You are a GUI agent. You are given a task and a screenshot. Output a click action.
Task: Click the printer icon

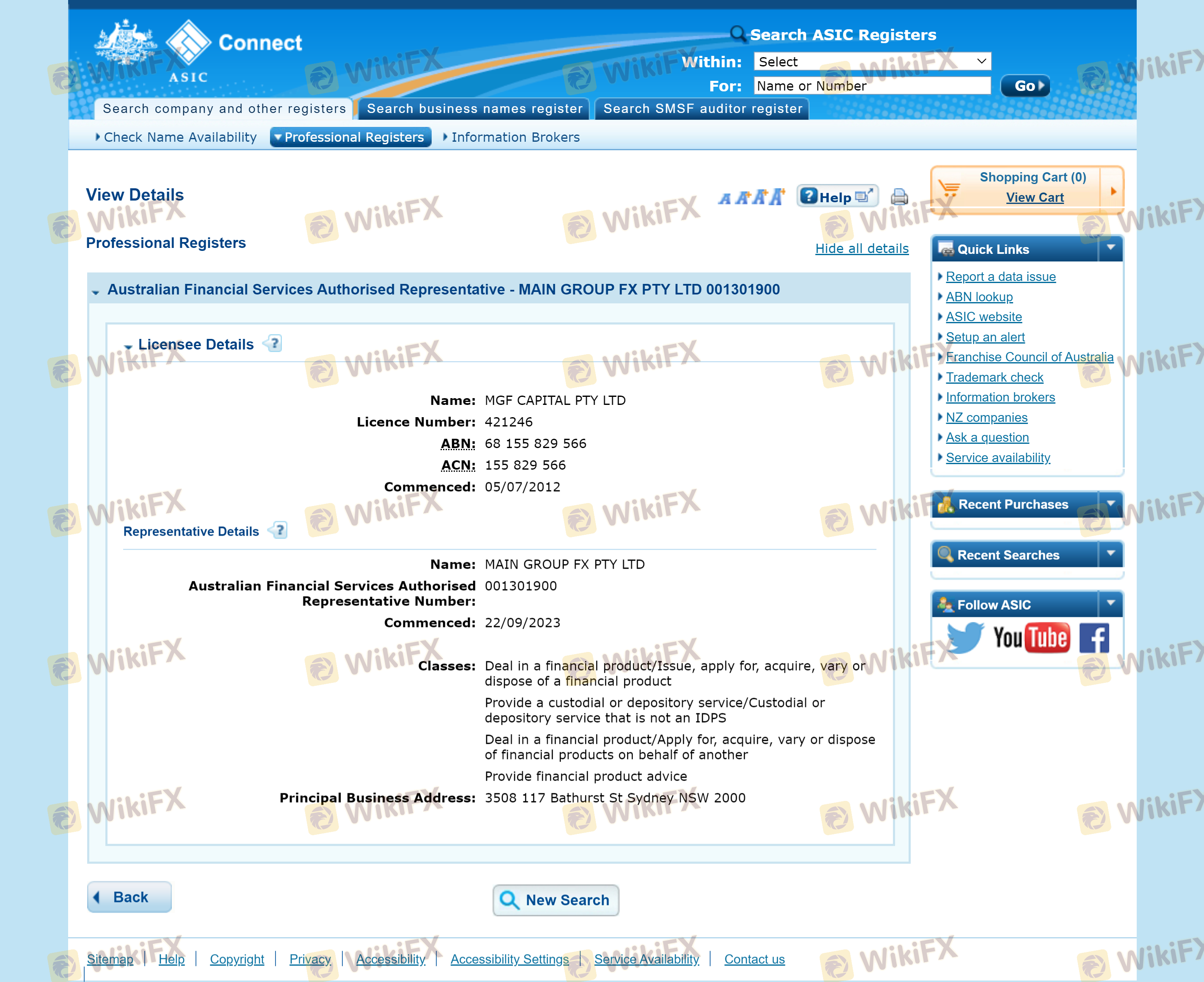click(x=899, y=197)
